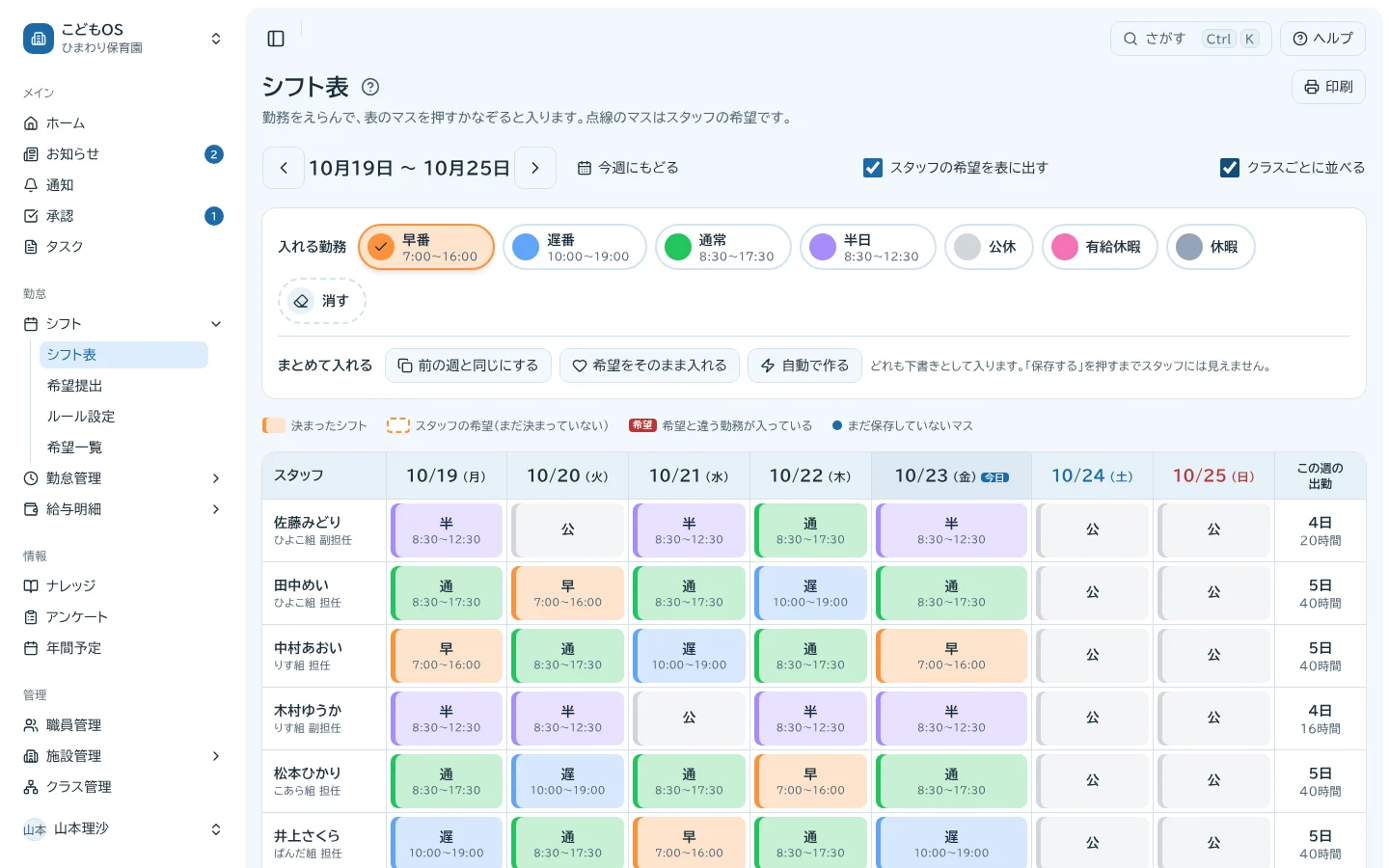Viewport: 1389px width, 868px height.
Task: Click the こどもOS building logo
Action: [x=39, y=39]
